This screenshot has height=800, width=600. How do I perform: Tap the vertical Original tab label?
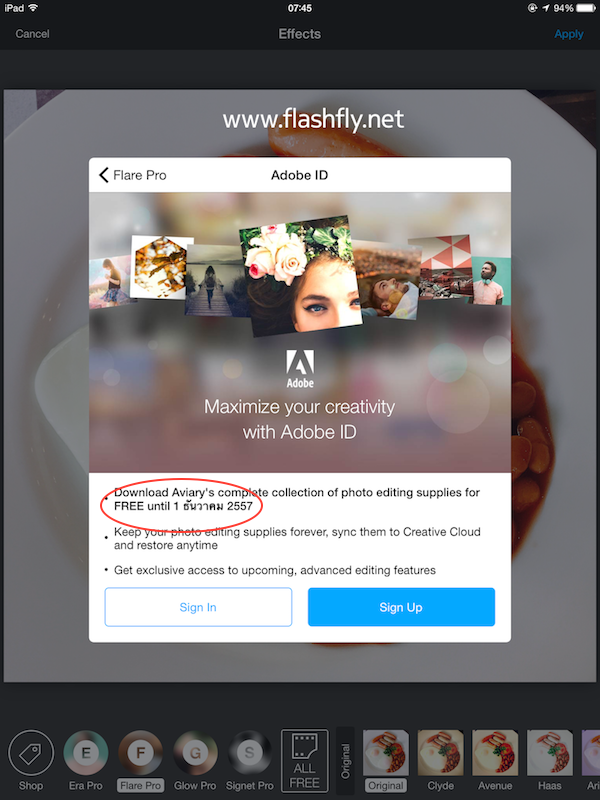(x=345, y=760)
